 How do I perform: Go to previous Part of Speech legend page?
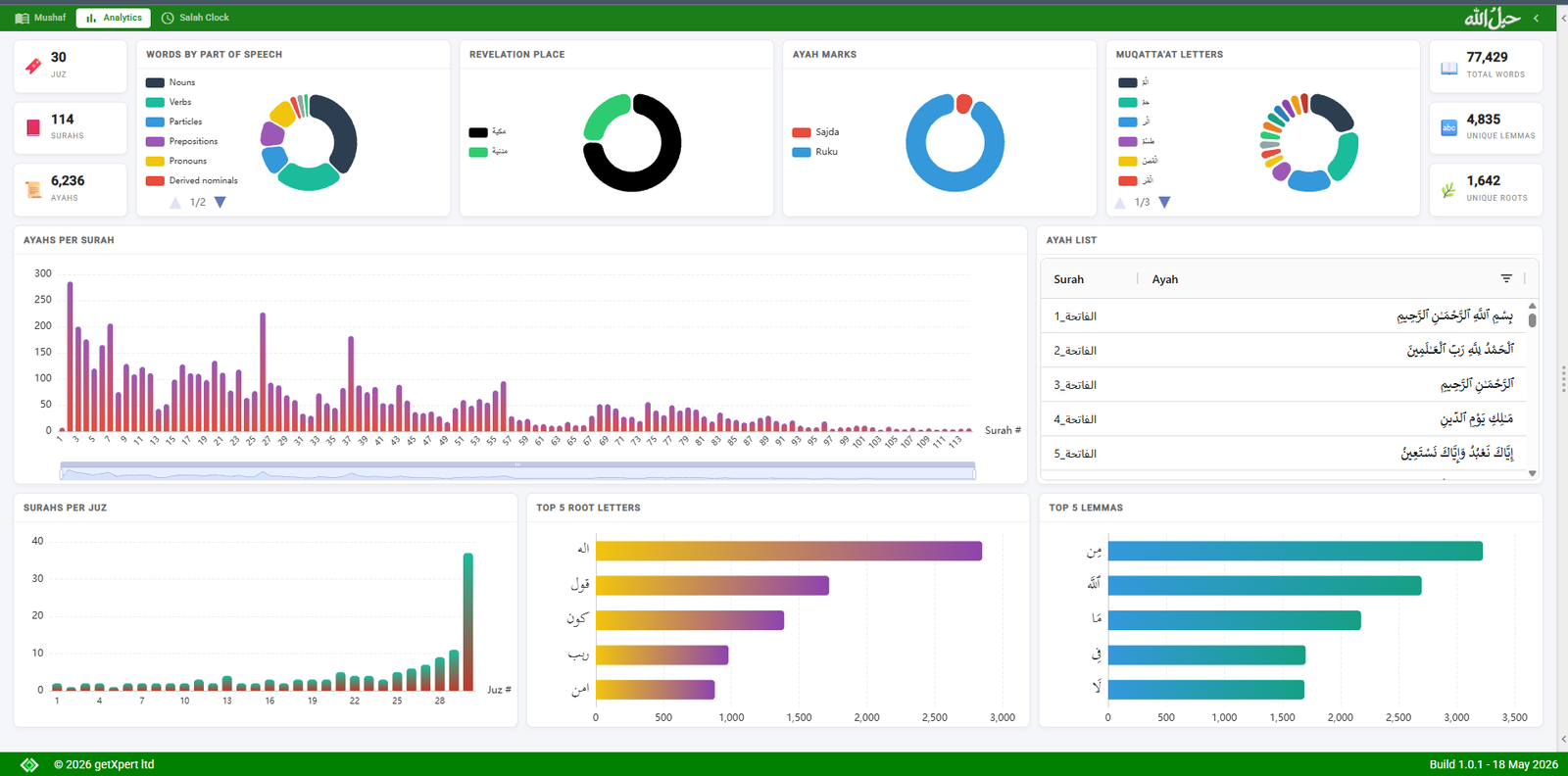coord(175,203)
